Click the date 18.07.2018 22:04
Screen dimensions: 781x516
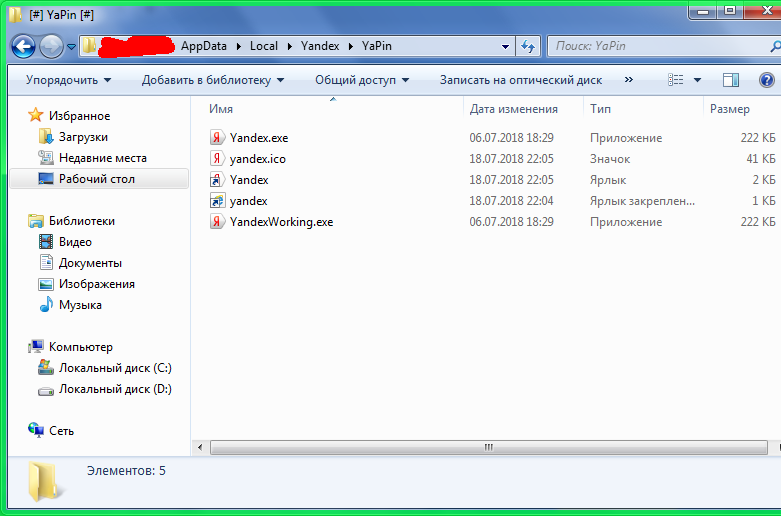point(512,201)
